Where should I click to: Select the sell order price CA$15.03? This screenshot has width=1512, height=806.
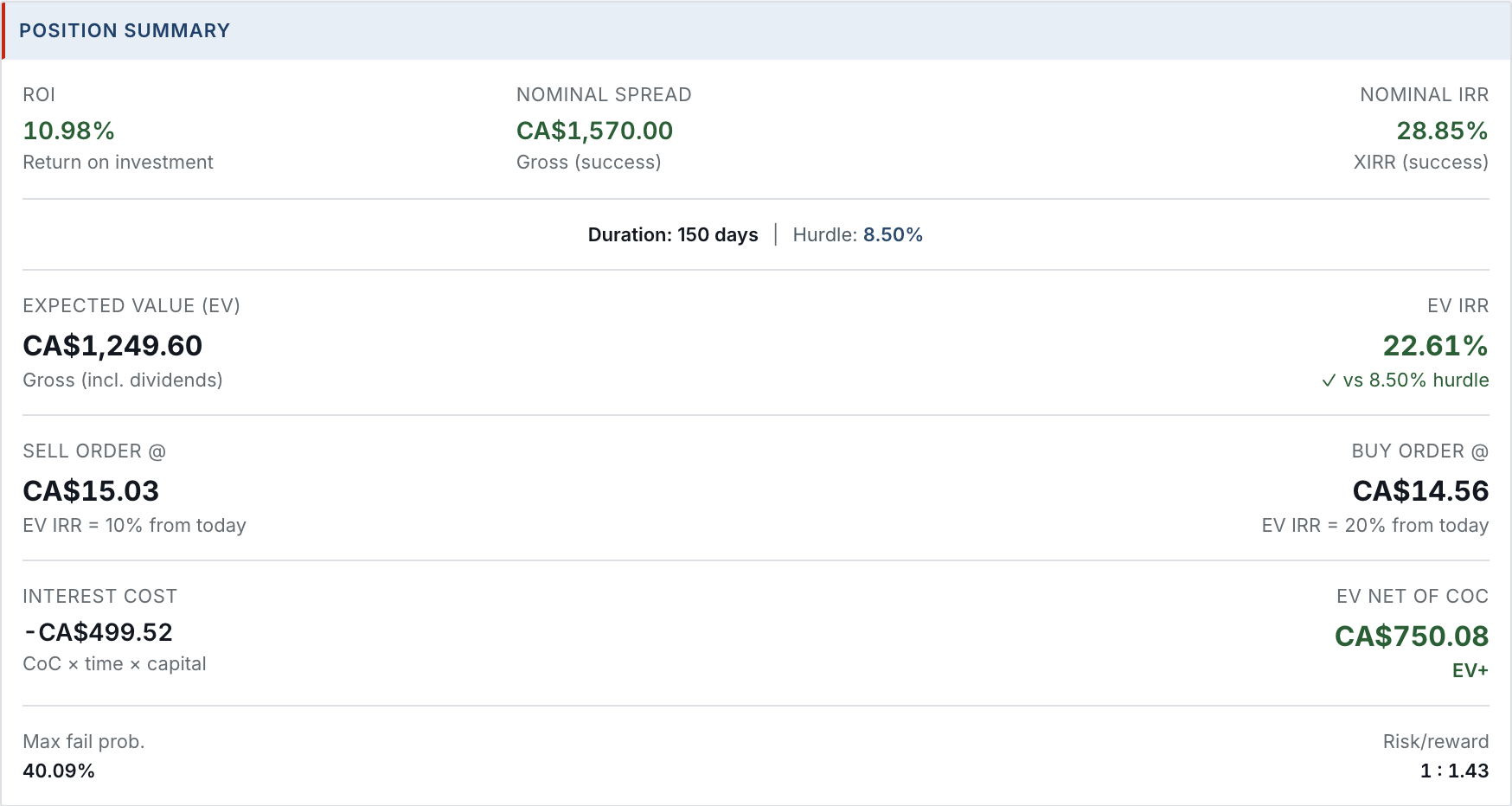click(x=91, y=491)
